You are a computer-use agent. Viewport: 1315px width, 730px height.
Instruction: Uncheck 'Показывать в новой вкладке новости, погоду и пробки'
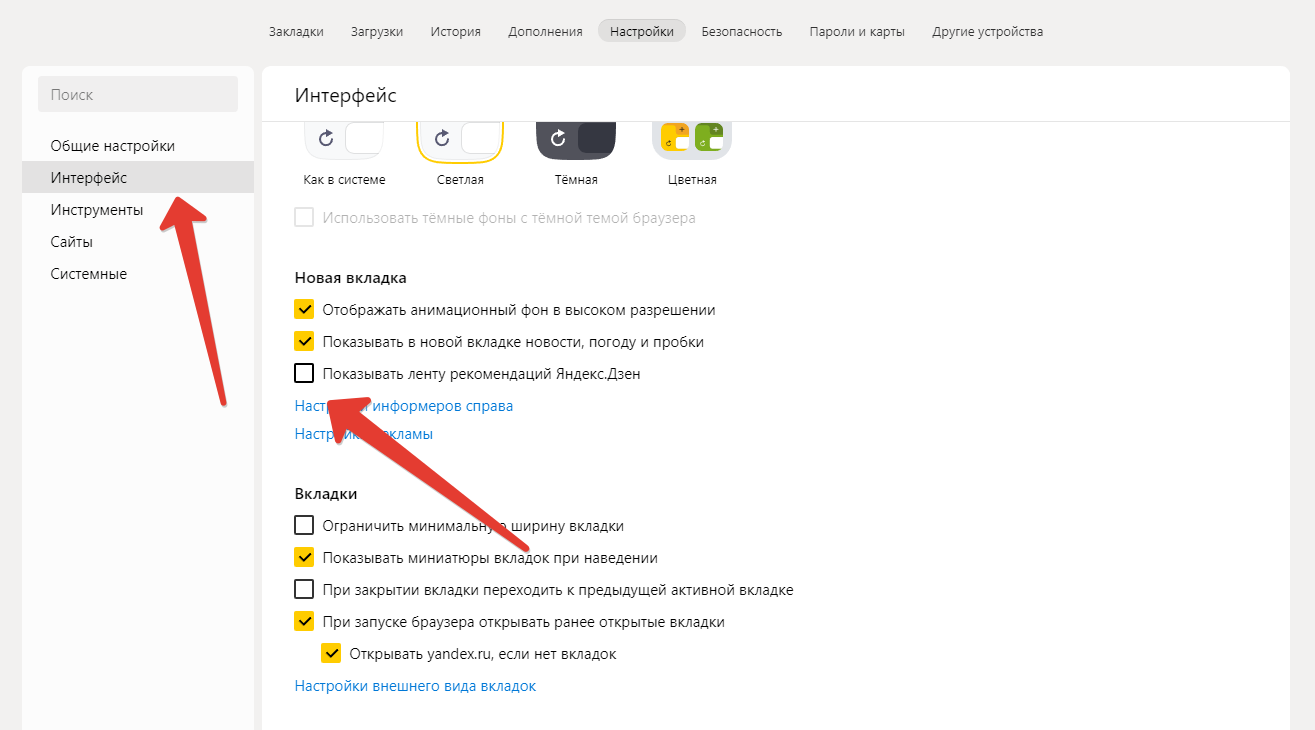pos(305,342)
